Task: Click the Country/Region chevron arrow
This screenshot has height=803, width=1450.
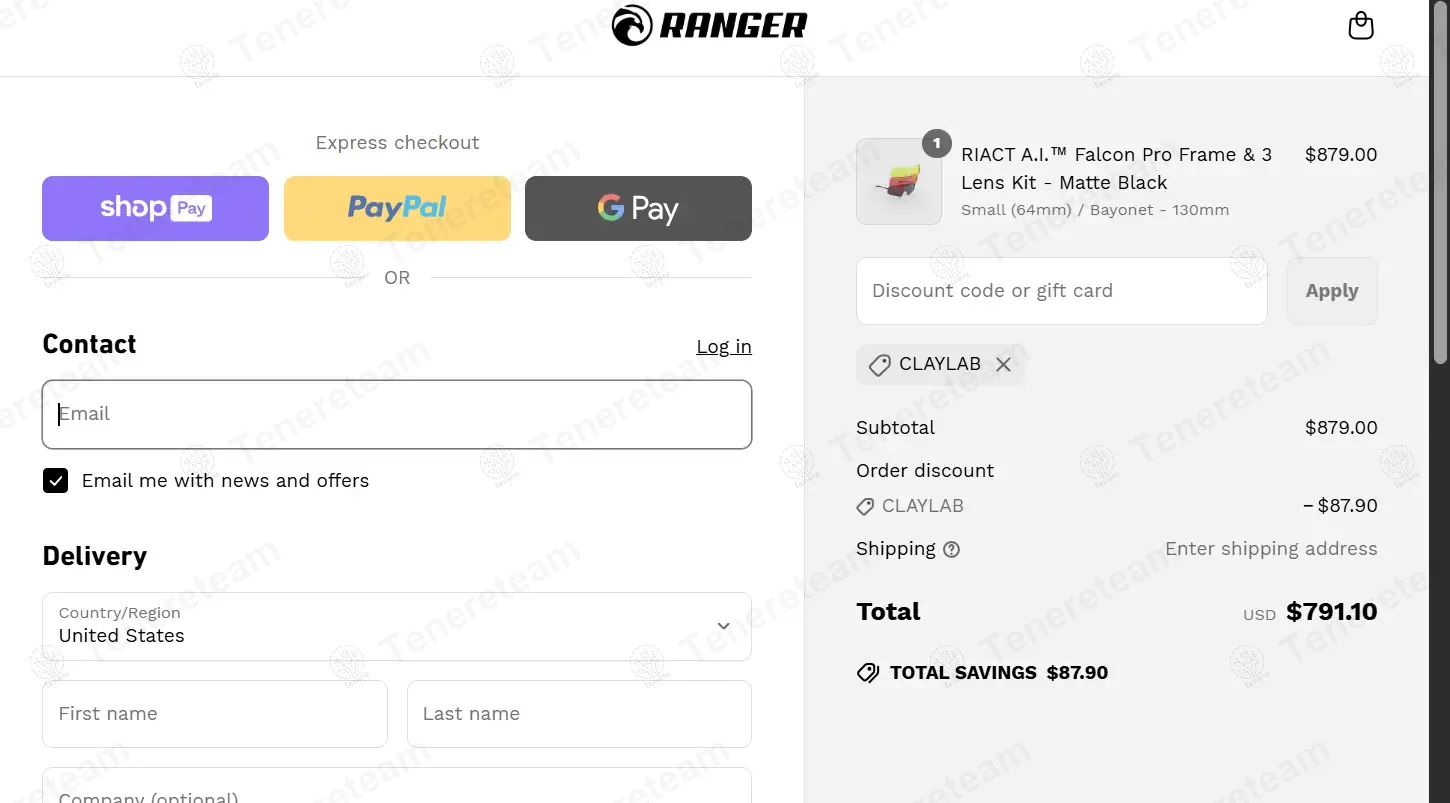Action: coord(724,626)
